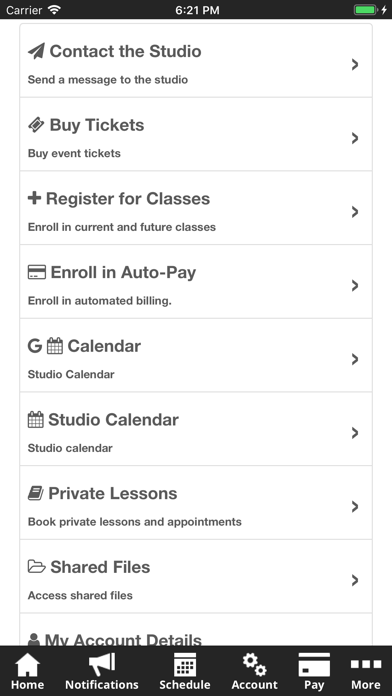Expand Buy Tickets using its chevron

[355, 138]
